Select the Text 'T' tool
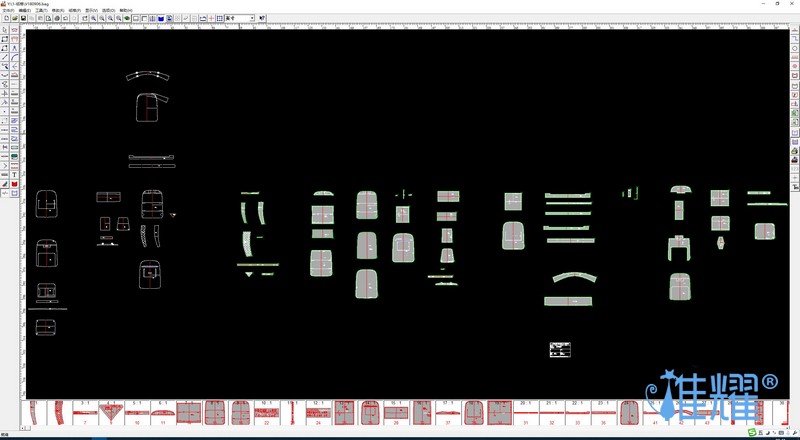The image size is (800, 440). (x=15, y=175)
